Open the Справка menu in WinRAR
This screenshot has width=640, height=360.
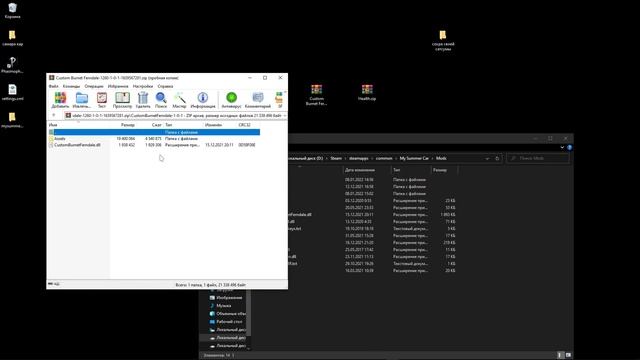pyautogui.click(x=165, y=87)
